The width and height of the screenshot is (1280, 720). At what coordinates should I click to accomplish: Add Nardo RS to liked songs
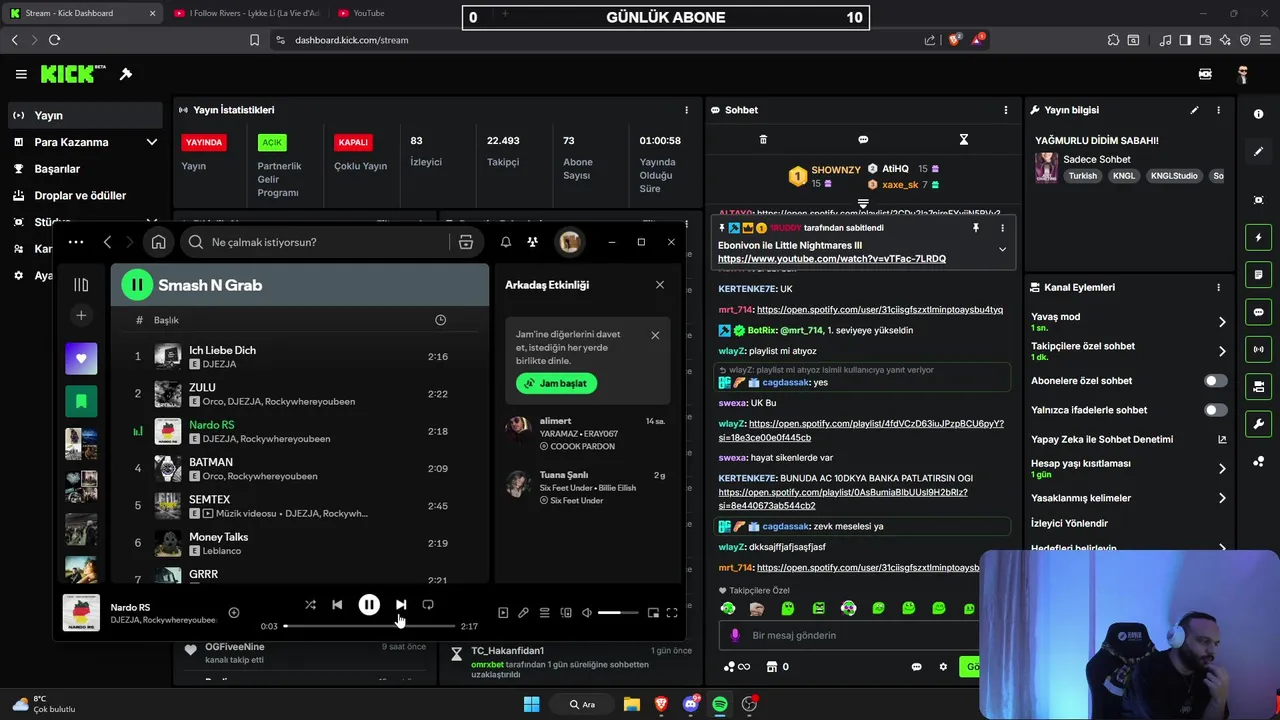(x=234, y=613)
